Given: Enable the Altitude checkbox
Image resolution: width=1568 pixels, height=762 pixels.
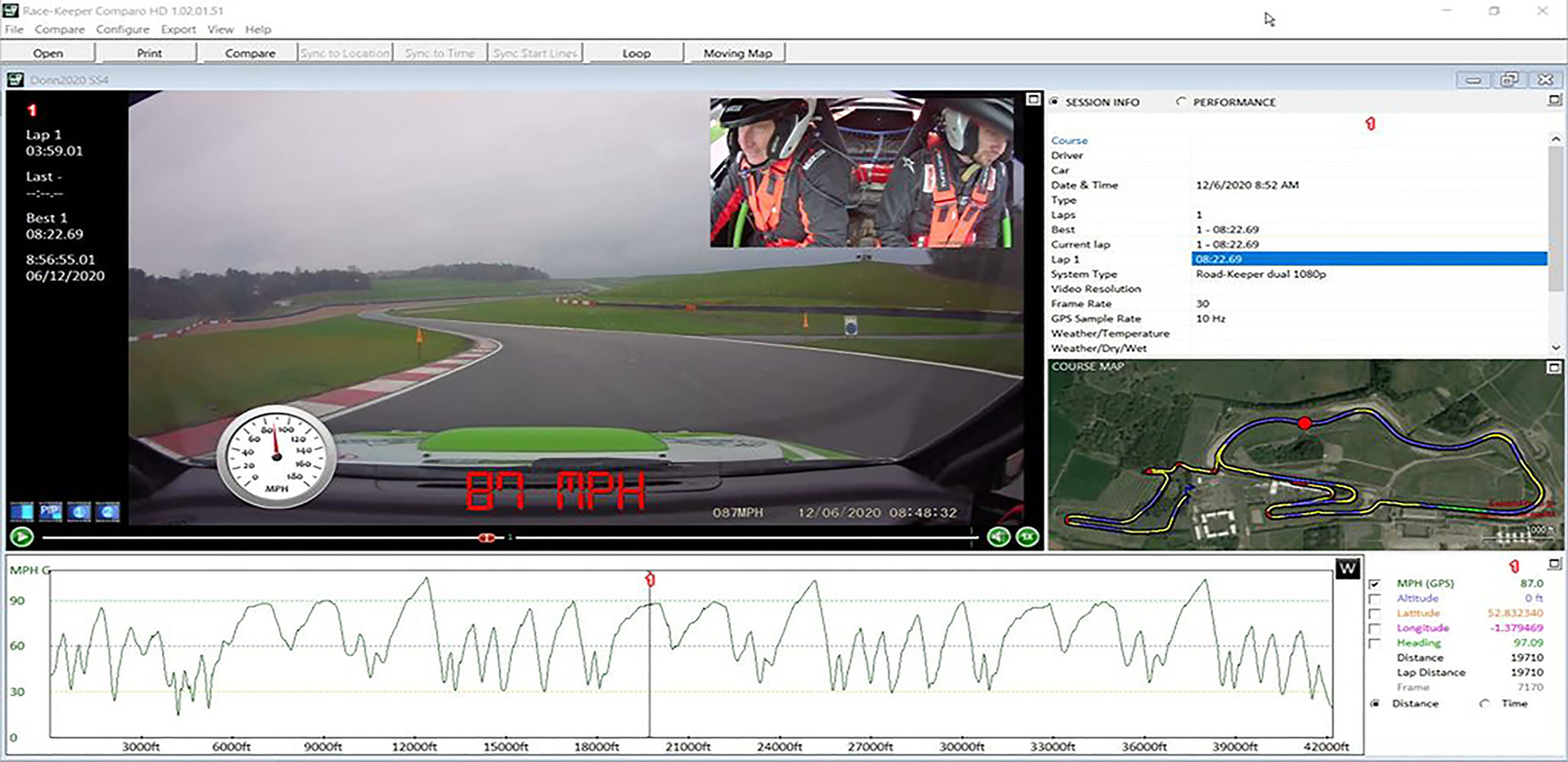Looking at the screenshot, I should click(1374, 598).
